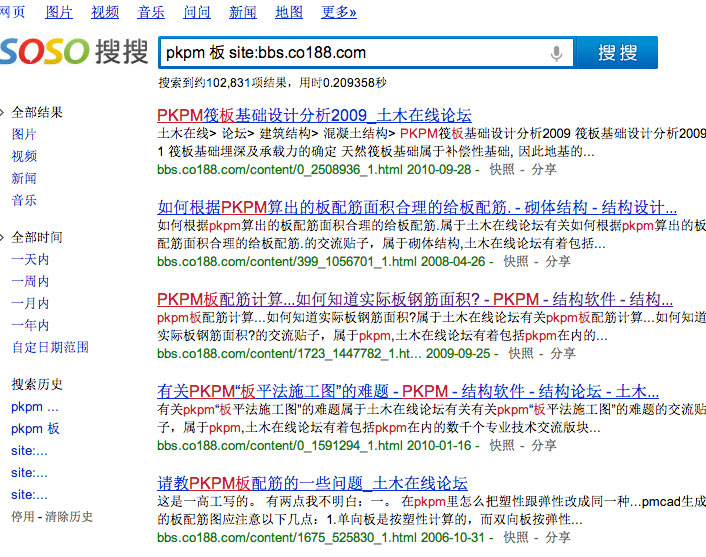Open the 问问 tab in top navigation
This screenshot has width=706, height=557.
[x=197, y=12]
